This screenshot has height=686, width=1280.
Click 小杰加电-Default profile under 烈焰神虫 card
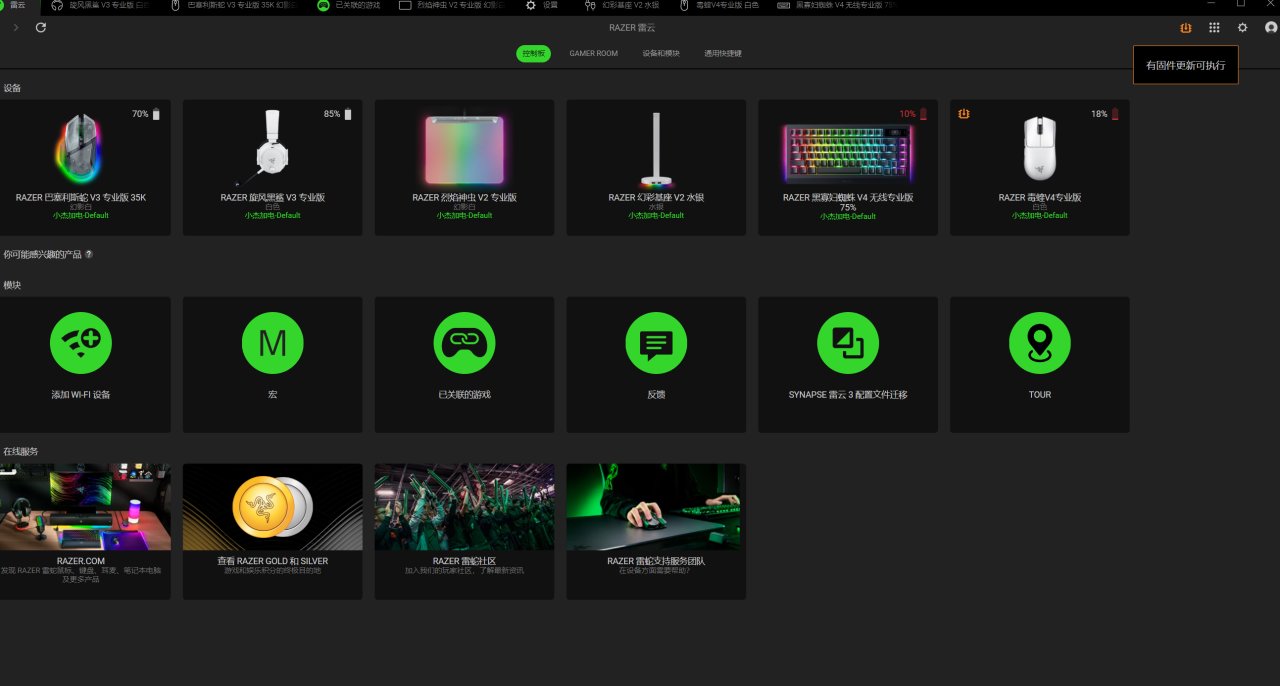click(464, 216)
